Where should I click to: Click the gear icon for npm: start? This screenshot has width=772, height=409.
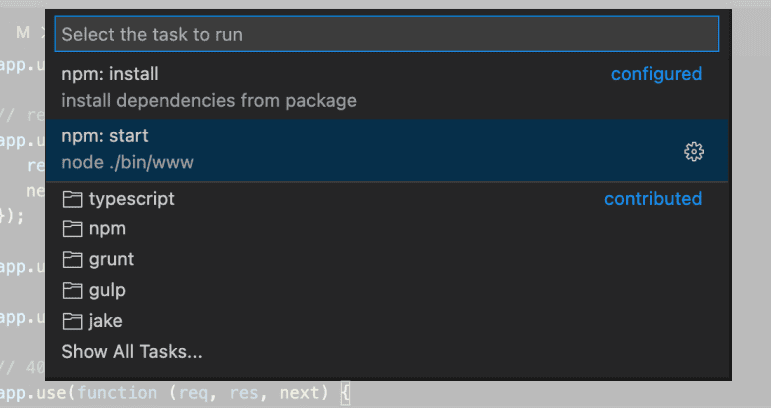[694, 151]
